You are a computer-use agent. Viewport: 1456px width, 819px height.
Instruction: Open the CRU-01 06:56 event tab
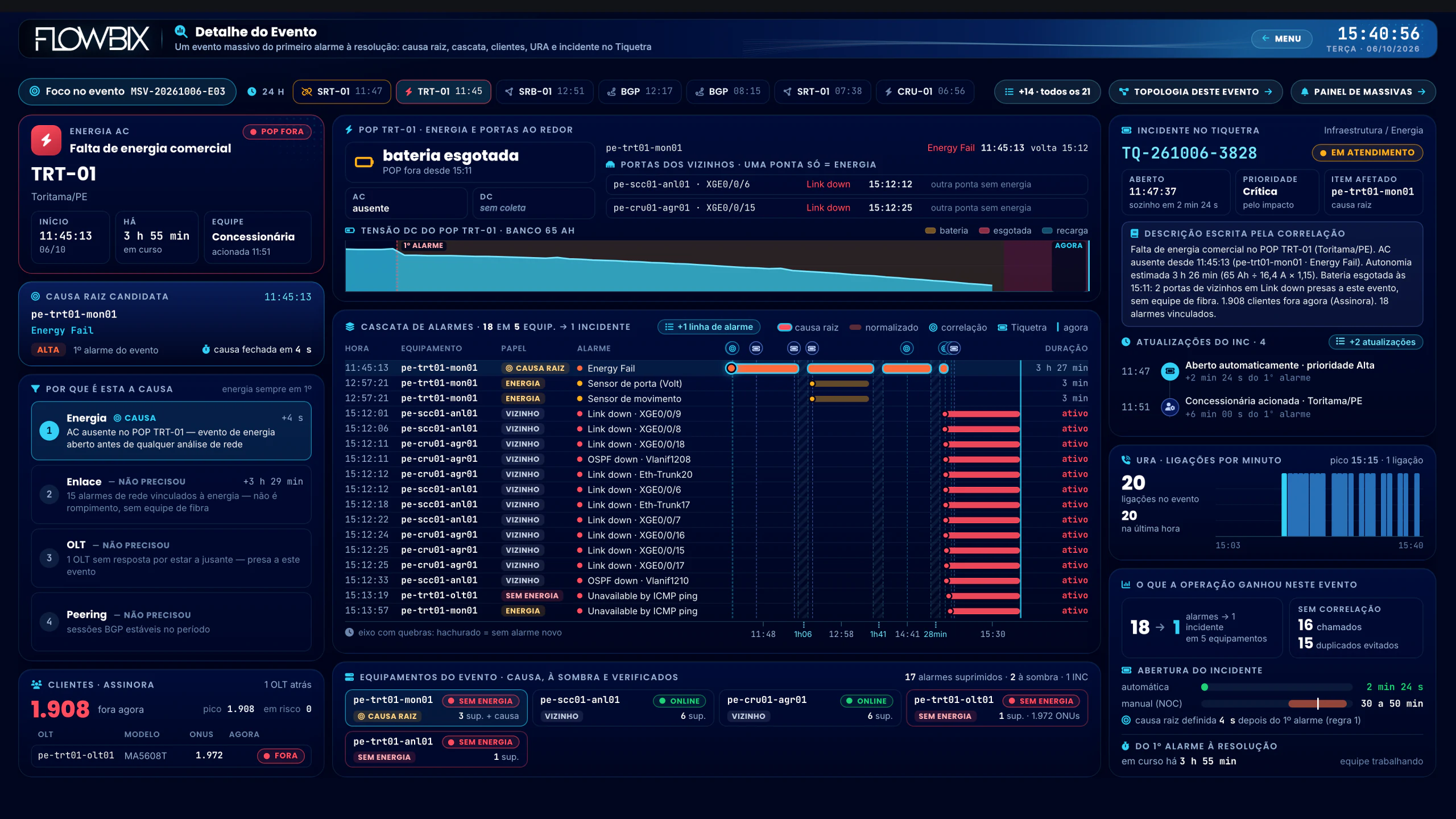(925, 92)
